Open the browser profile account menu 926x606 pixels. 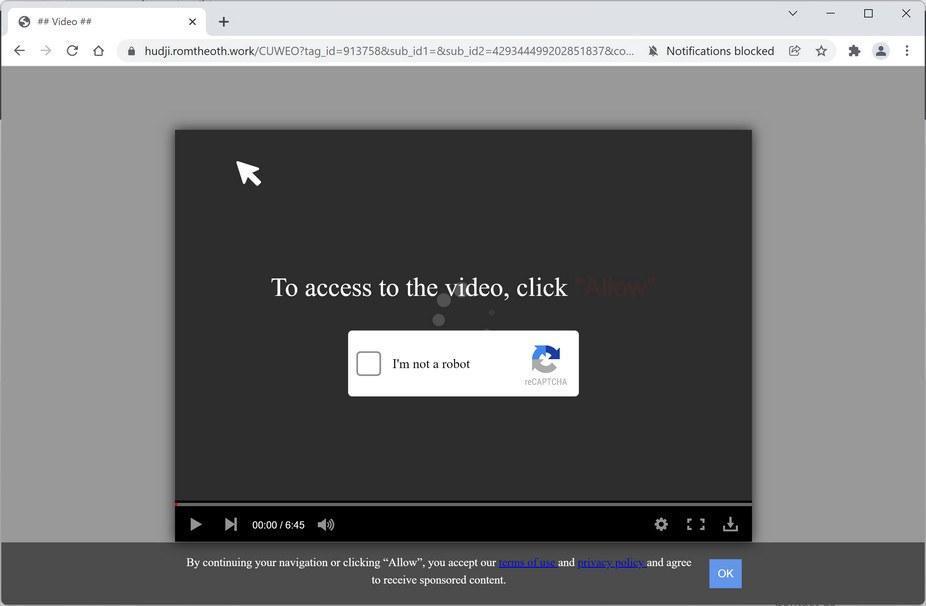pyautogui.click(x=880, y=50)
